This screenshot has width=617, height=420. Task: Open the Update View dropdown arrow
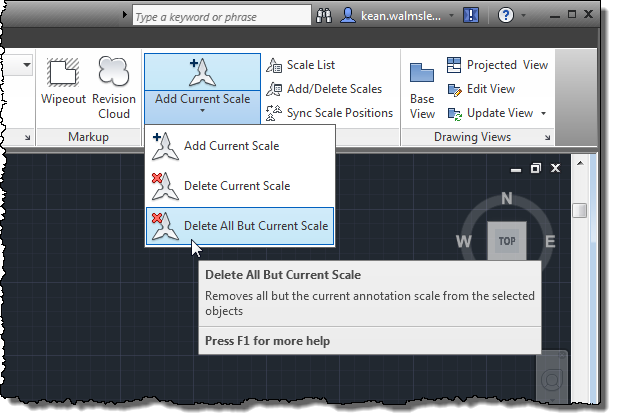pos(544,113)
